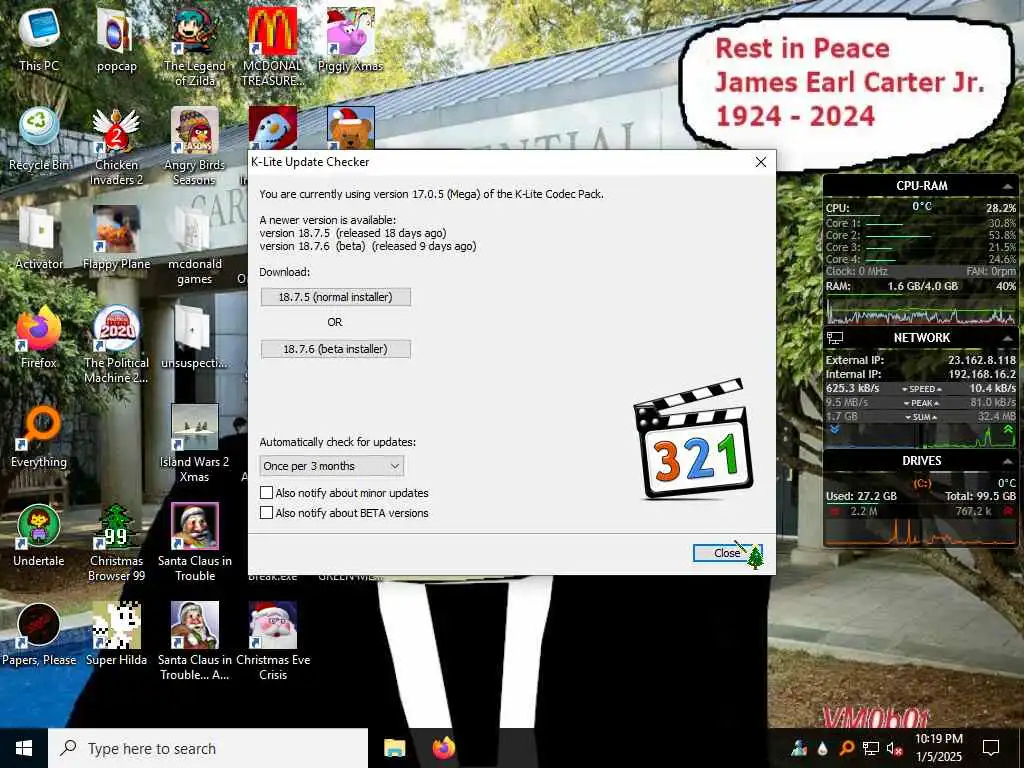
Task: Click Internal IP value 192.168.16.2
Action: [982, 374]
